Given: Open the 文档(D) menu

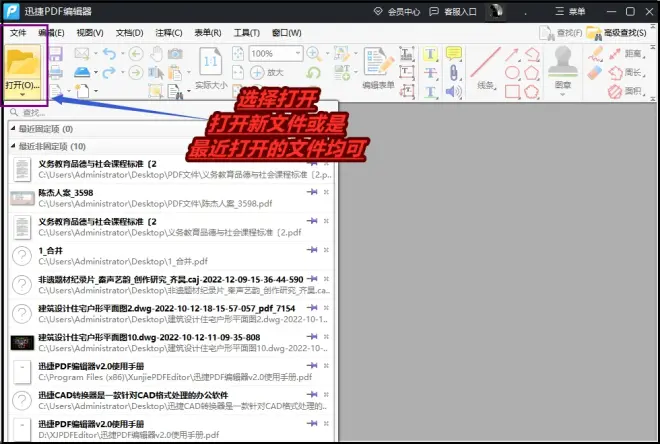Looking at the screenshot, I should 129,33.
